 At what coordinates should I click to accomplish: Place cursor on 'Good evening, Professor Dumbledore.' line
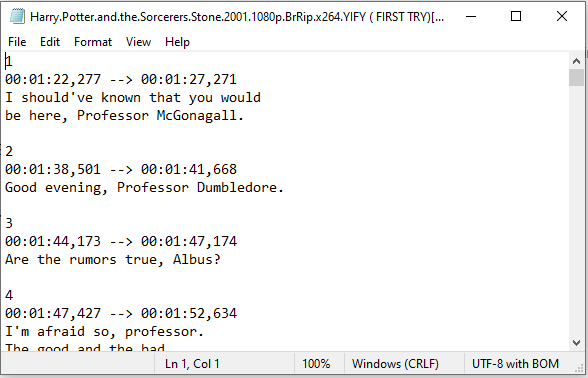pyautogui.click(x=144, y=188)
